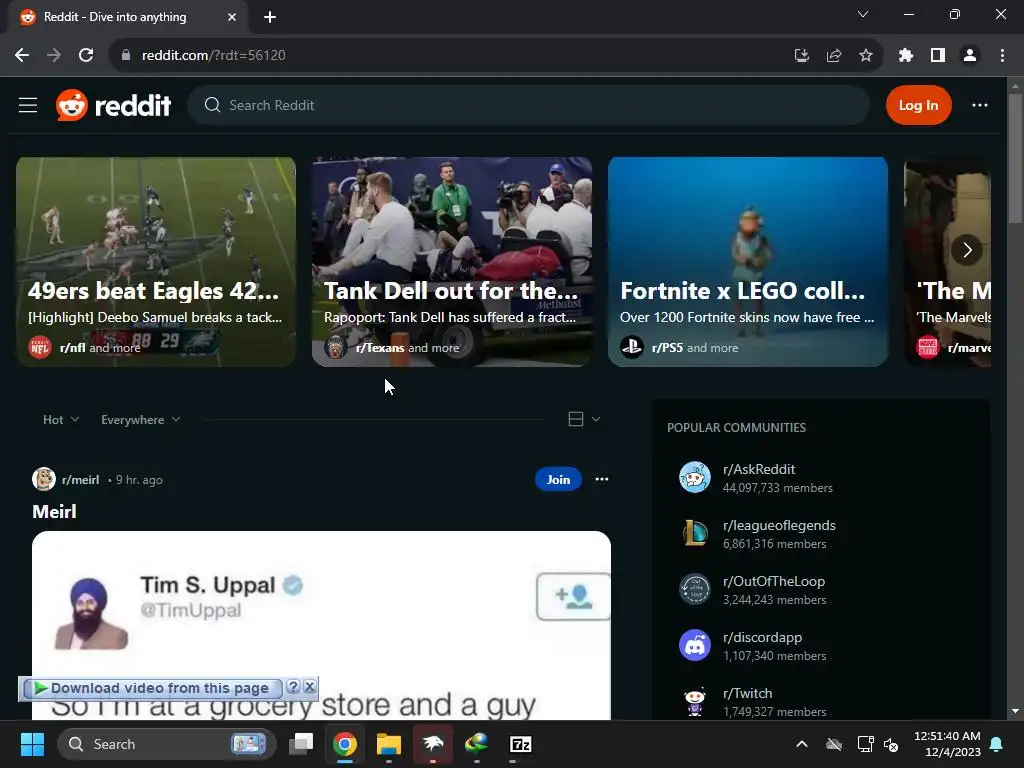The image size is (1024, 768).
Task: Open the Meirl post title
Action: [54, 511]
